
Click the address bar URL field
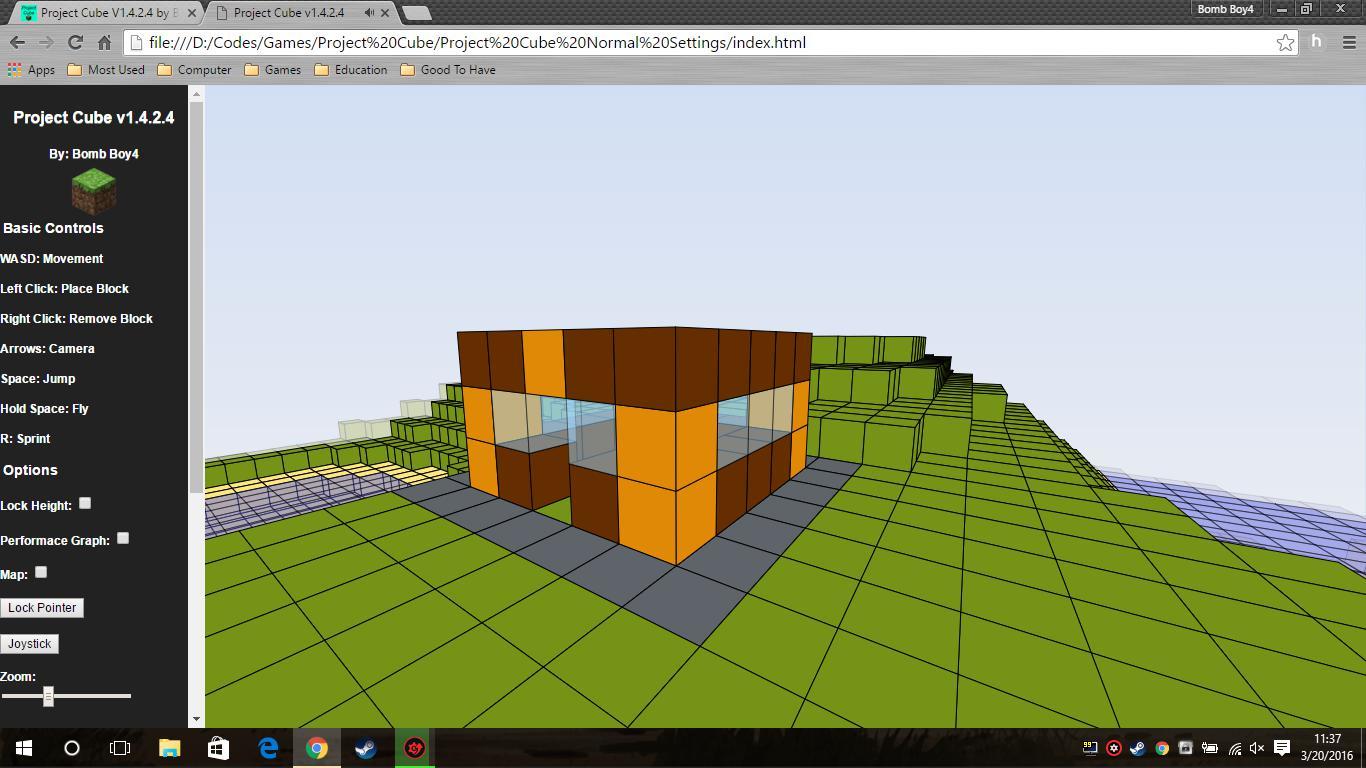click(700, 42)
